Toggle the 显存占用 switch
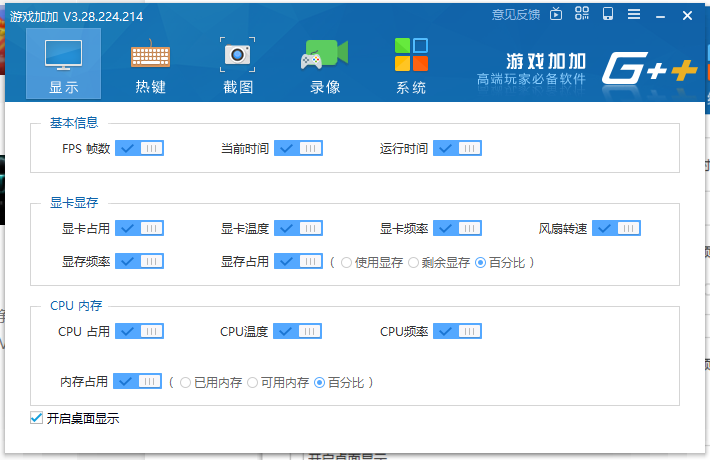Screen dimensions: 710x460 click(298, 261)
